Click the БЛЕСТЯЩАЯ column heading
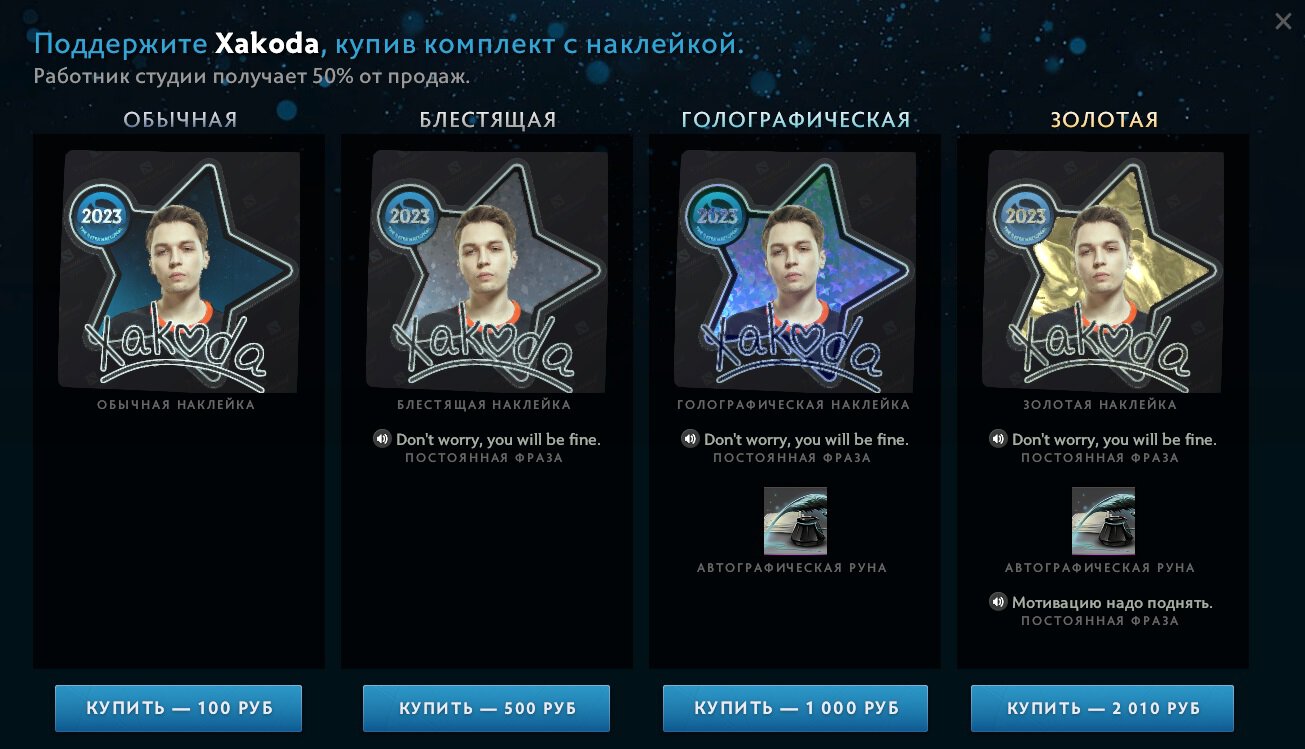Screen dimensions: 1305x749 coord(487,120)
